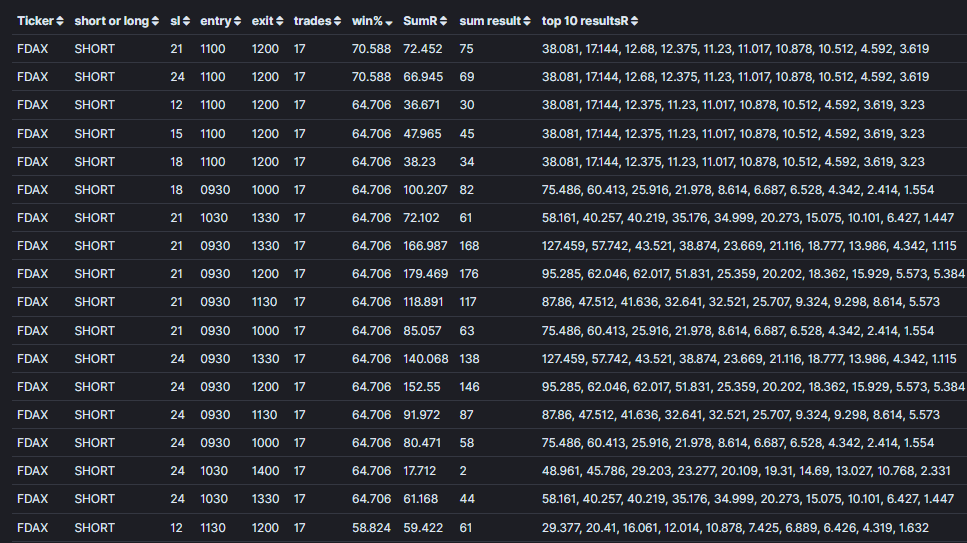Click sum result value 45
This screenshot has height=543, width=967.
tap(467, 134)
